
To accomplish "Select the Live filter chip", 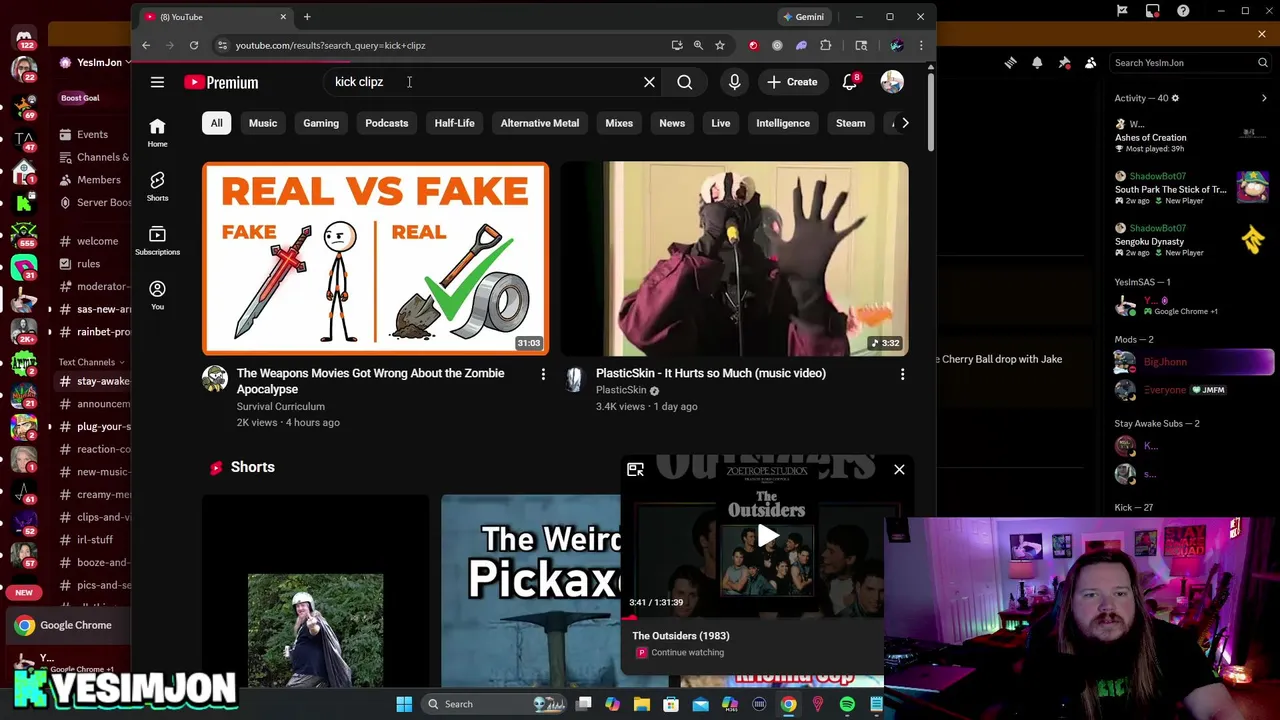I will [721, 123].
